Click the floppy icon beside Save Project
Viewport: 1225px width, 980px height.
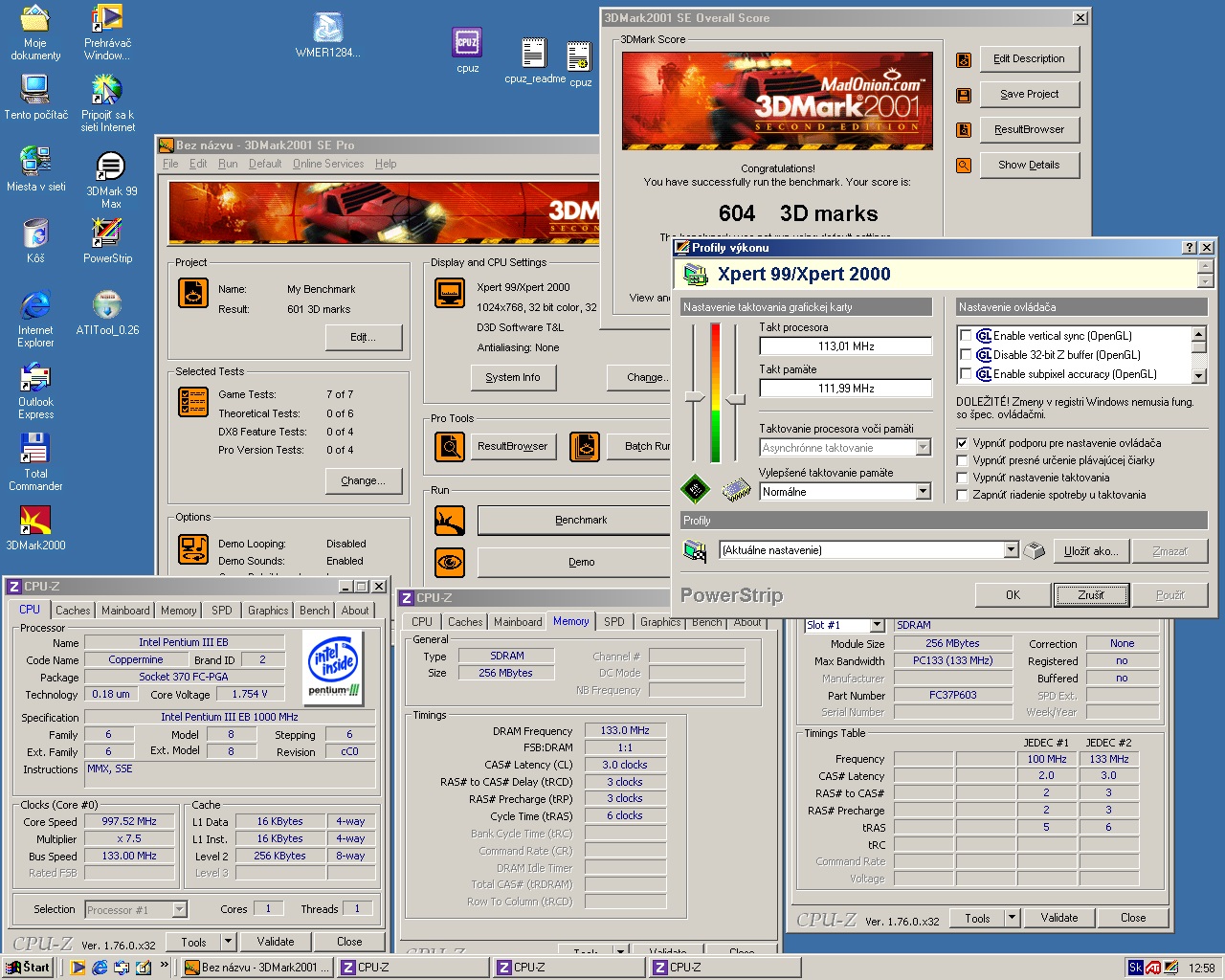click(964, 95)
